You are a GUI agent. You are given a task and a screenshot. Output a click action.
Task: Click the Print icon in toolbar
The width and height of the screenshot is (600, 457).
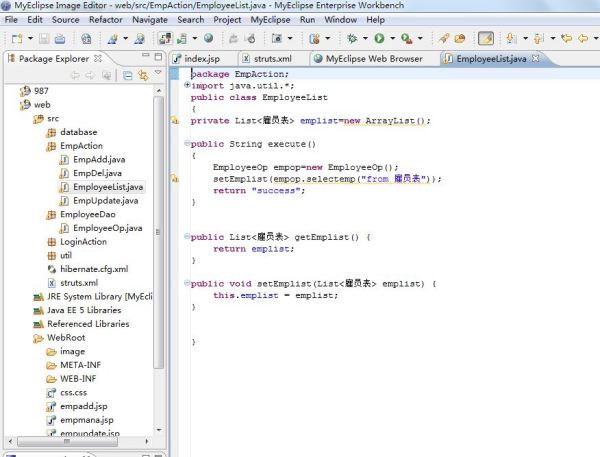tap(60, 39)
